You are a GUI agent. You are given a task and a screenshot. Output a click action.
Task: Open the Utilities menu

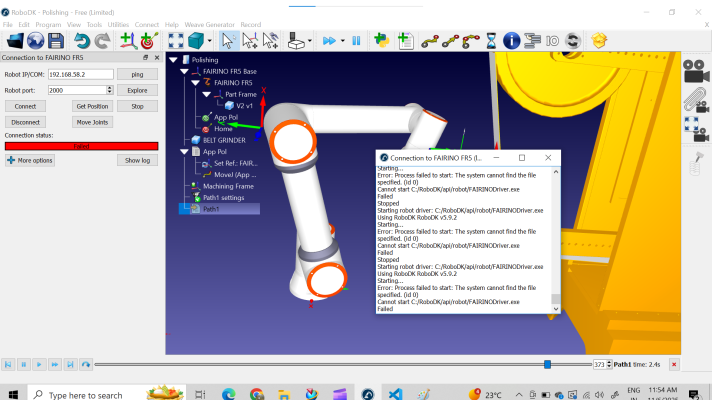118,24
